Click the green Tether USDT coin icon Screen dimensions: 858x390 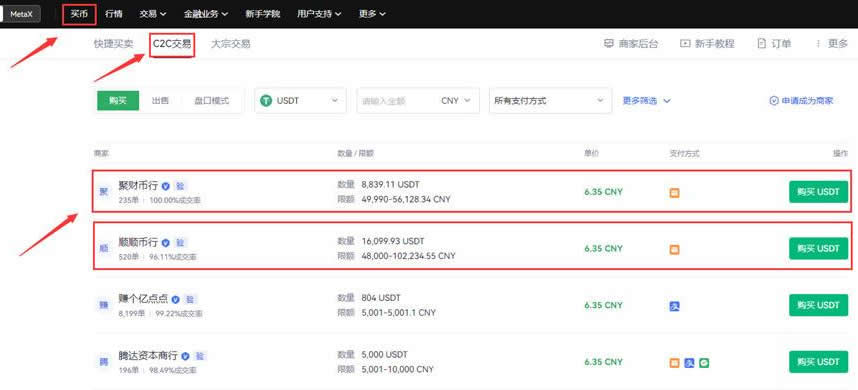266,101
